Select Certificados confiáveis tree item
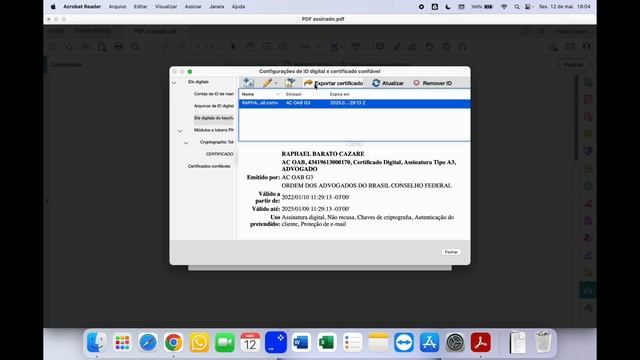This screenshot has height=360, width=640. (x=209, y=166)
